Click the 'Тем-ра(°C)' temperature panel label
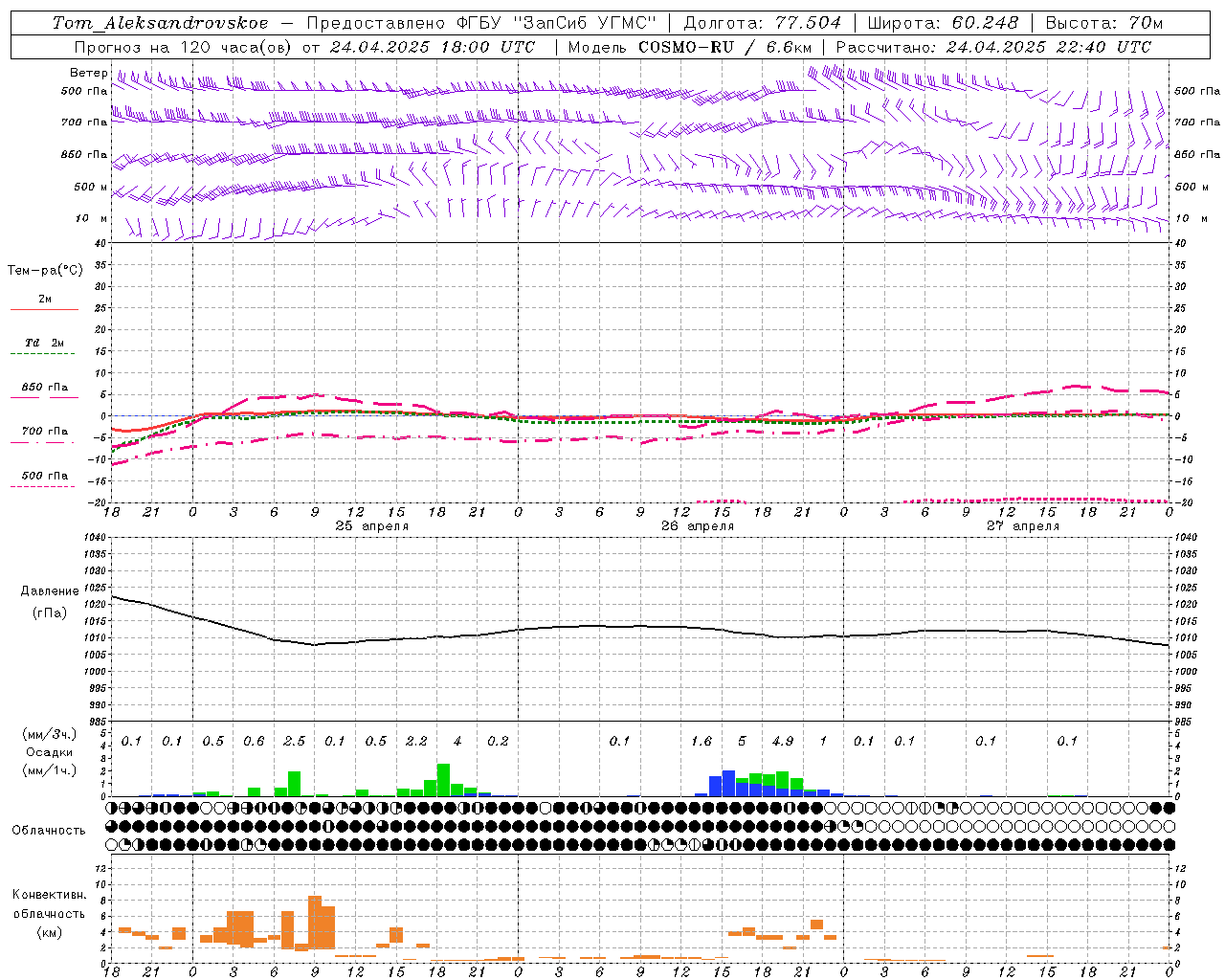Screen dimensions: 1225x980 point(45,271)
